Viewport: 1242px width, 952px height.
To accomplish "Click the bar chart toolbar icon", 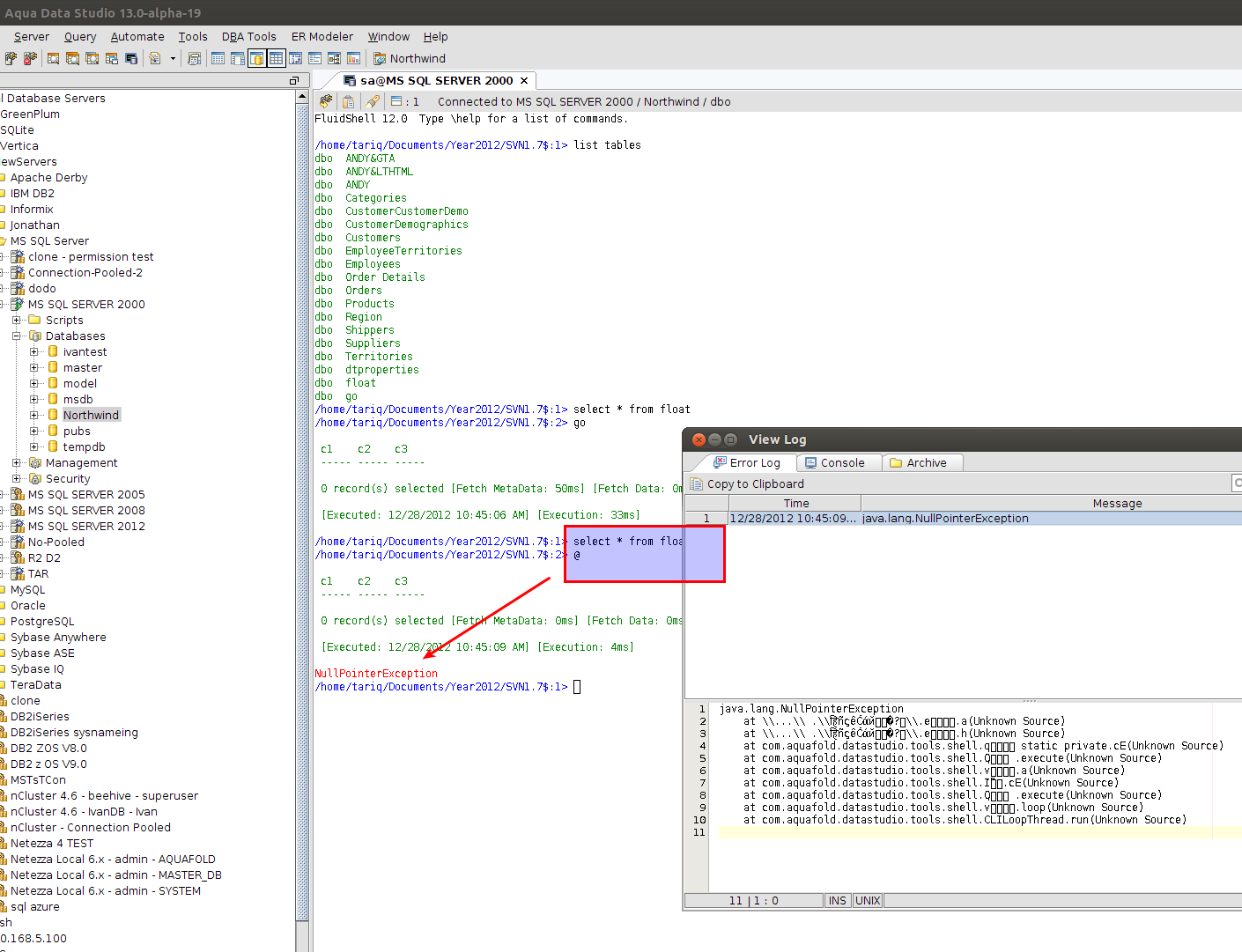I will pyautogui.click(x=353, y=58).
